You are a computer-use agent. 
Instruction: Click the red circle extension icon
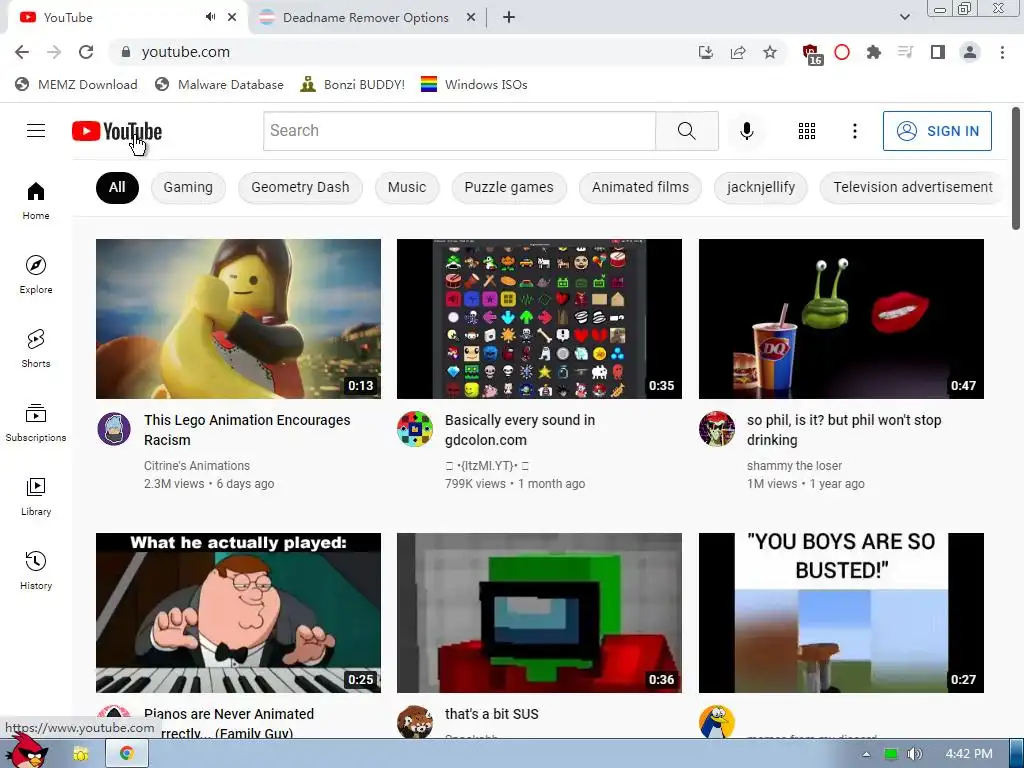coord(842,52)
